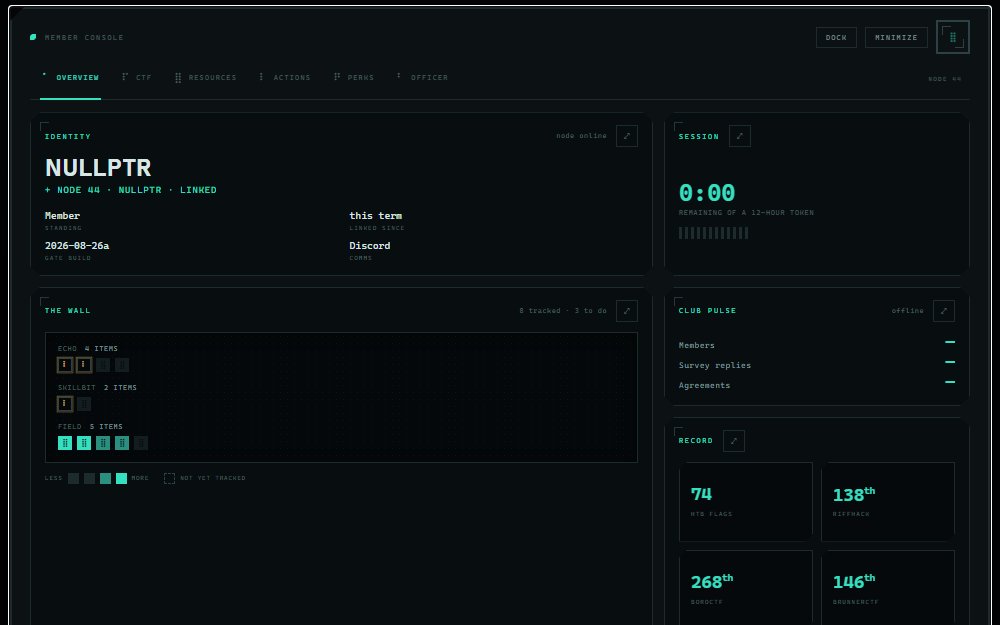Click the 0:00 session timer
Viewport: 1000px width, 625px height.
pyautogui.click(x=707, y=193)
